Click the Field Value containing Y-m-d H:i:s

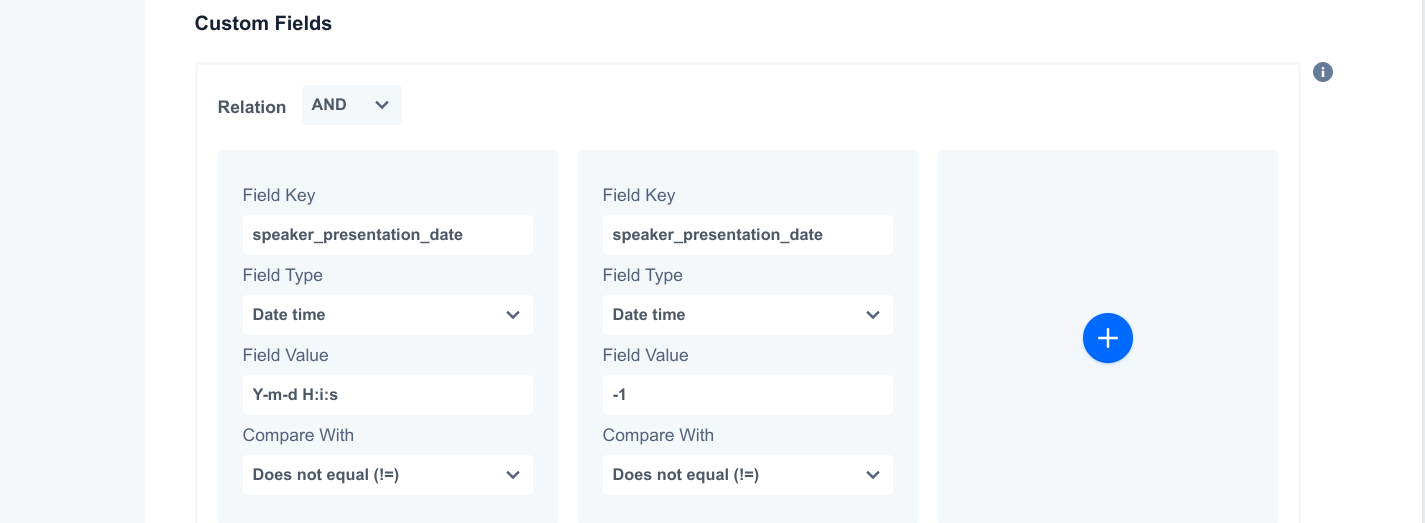388,395
